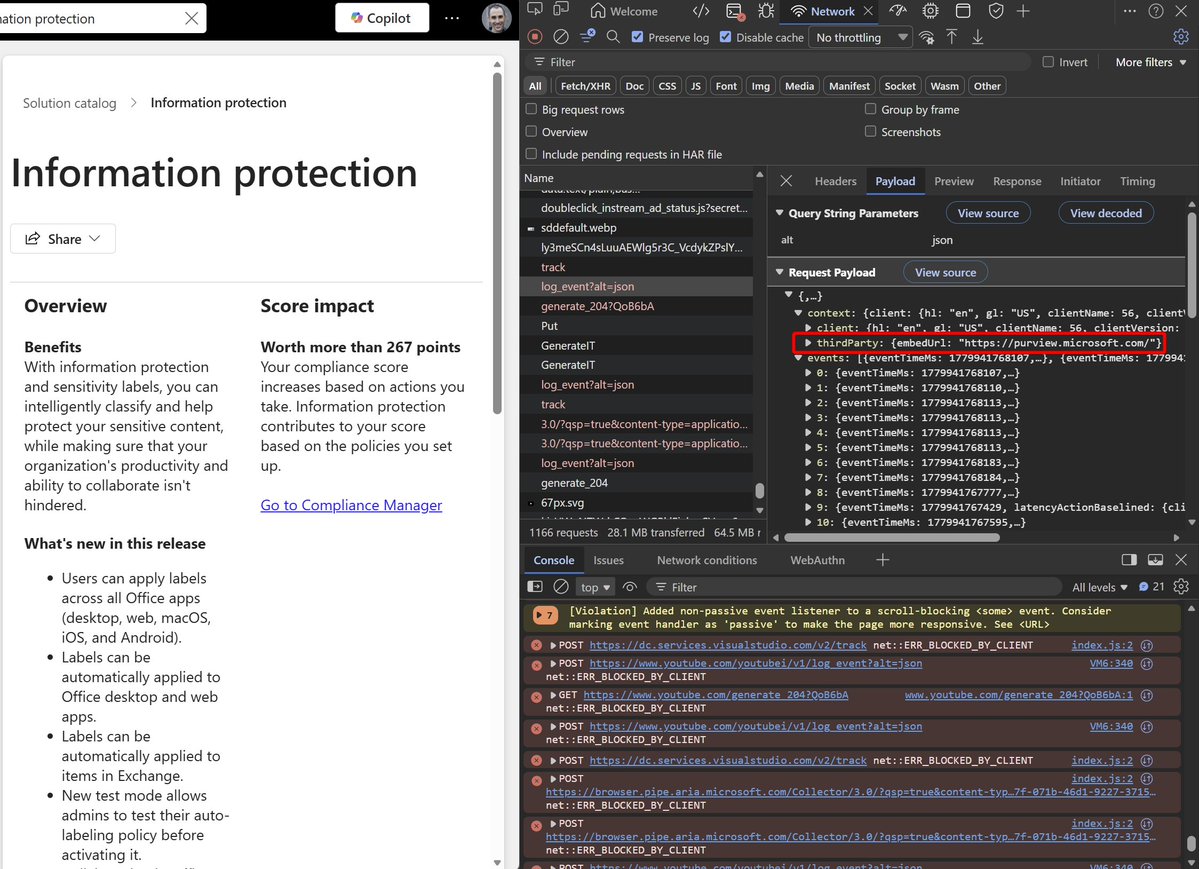The width and height of the screenshot is (1199, 869).
Task: Add a new tool with the plus icon
Action: point(1023,11)
